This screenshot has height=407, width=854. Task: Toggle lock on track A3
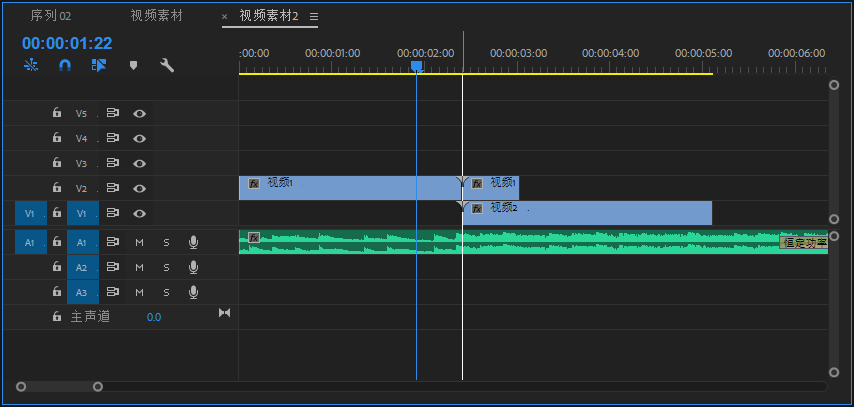click(57, 292)
